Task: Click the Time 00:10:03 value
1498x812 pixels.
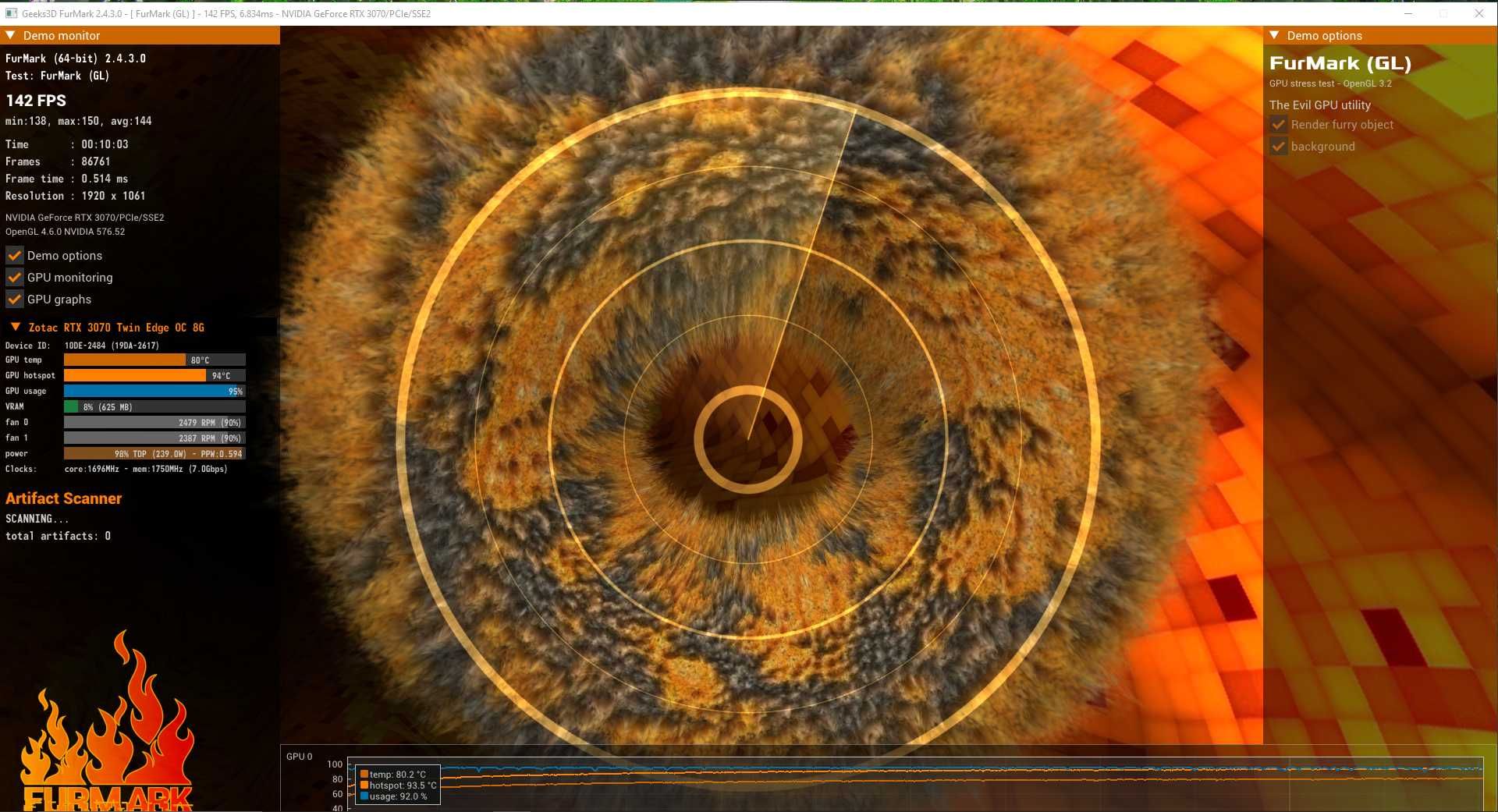Action: coord(105,144)
